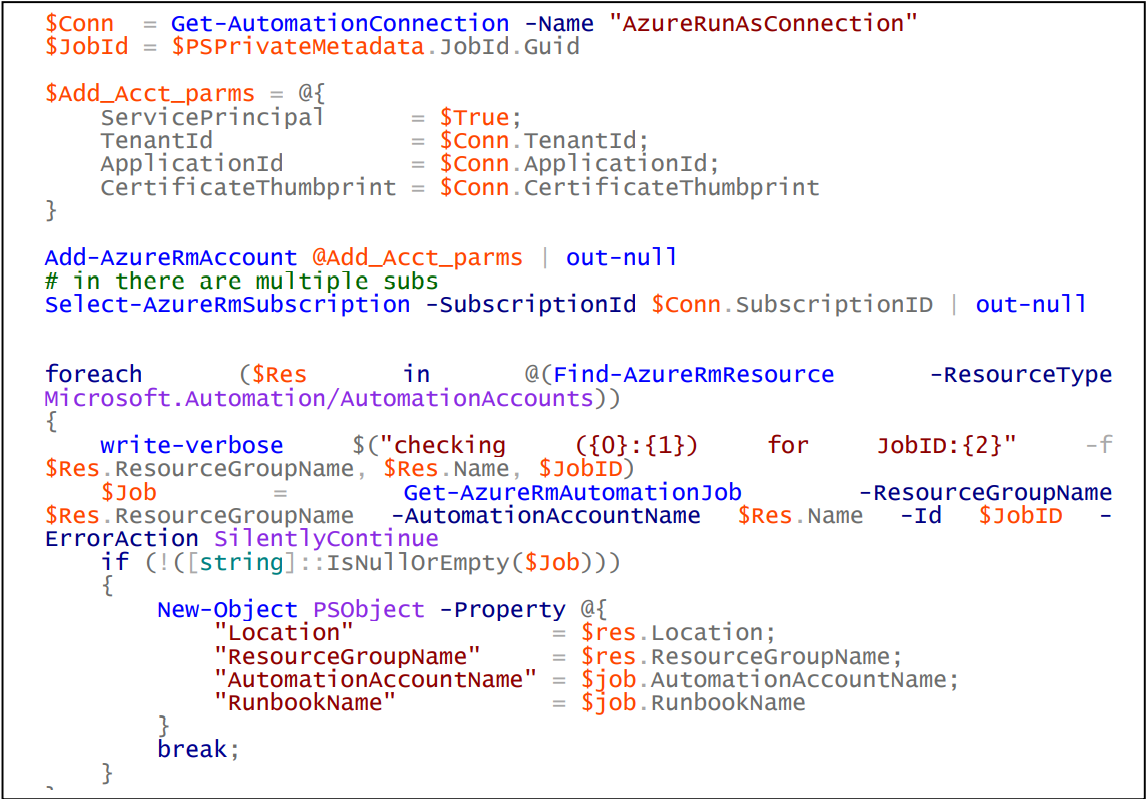Image resolution: width=1147 pixels, height=799 pixels.
Task: Click the ApplicationId hashtable key
Action: click(192, 164)
